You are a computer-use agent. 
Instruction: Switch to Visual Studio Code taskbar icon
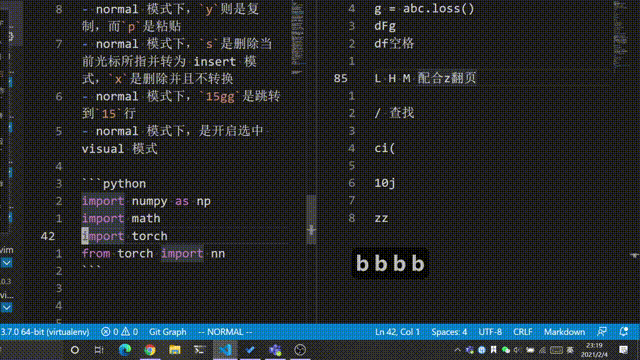225,350
